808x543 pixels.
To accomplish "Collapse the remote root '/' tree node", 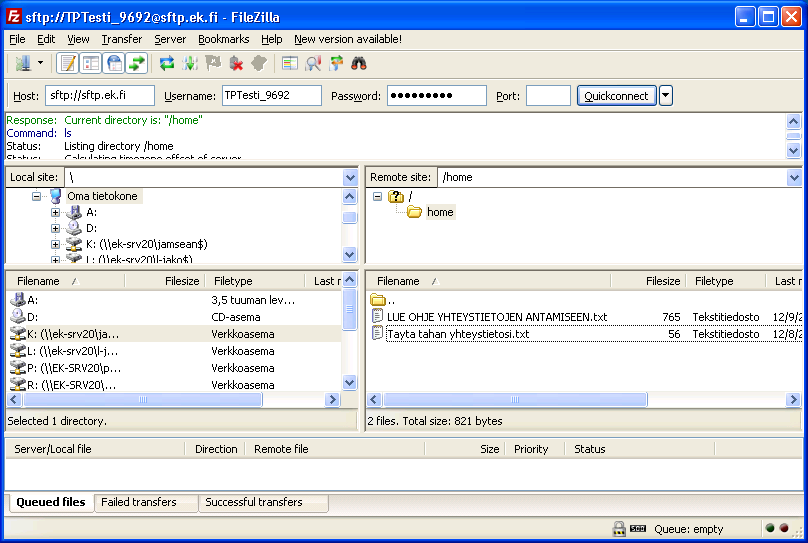I will pos(377,196).
